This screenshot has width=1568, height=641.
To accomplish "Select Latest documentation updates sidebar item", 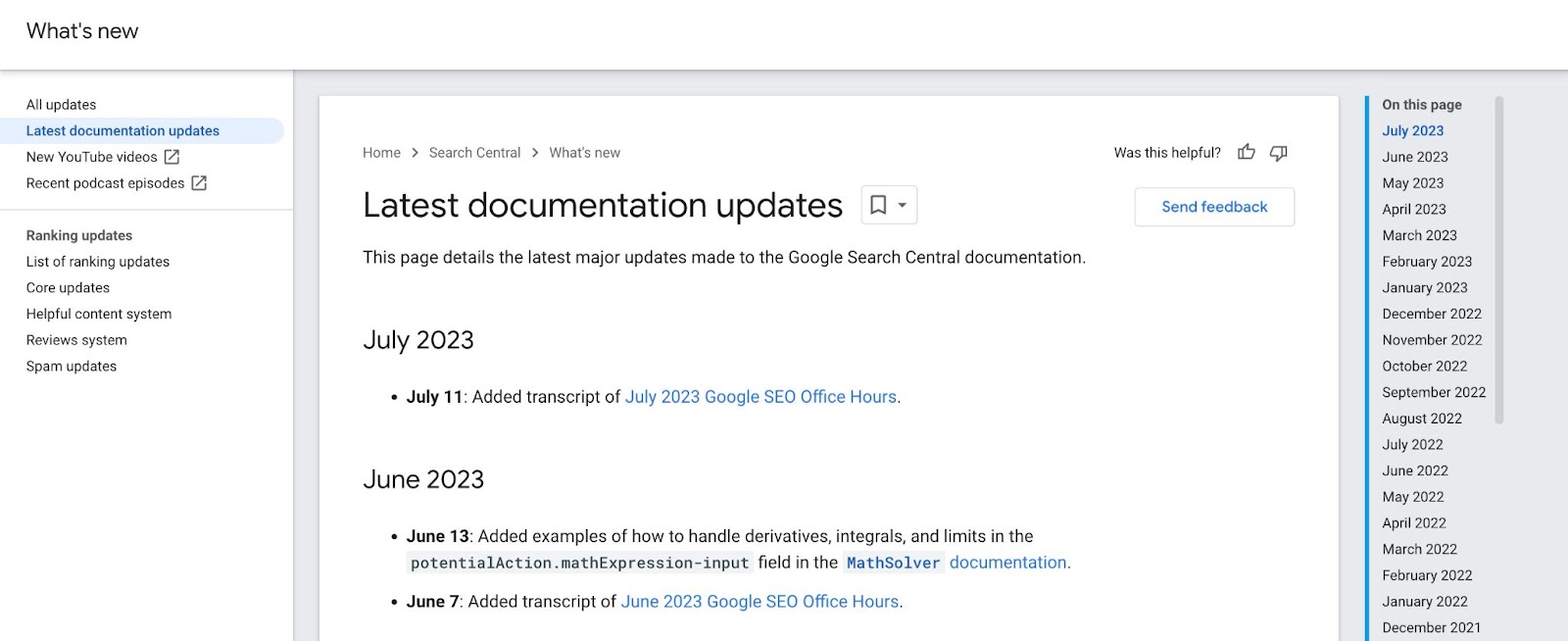I will pos(122,130).
